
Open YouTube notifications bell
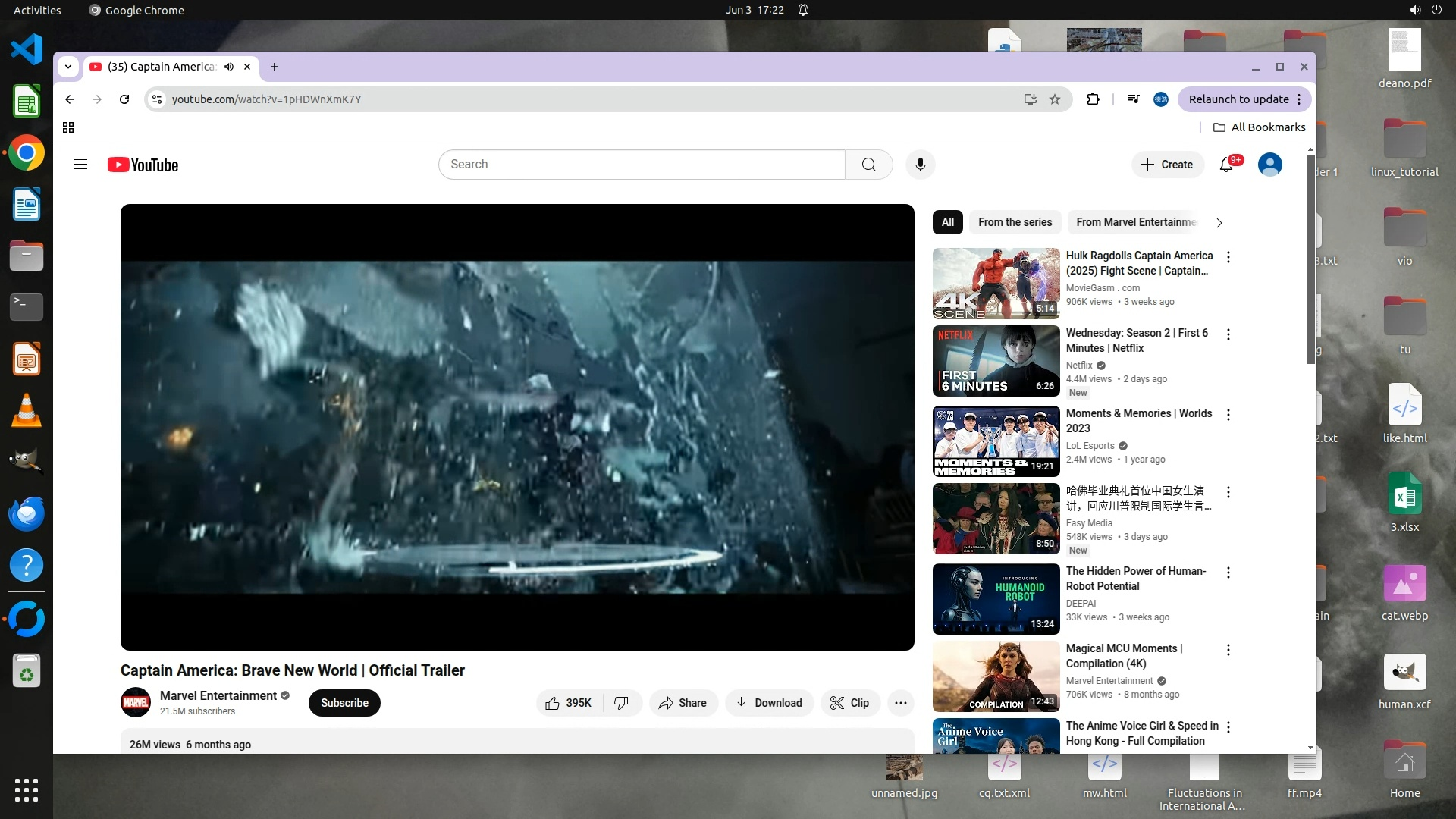pyautogui.click(x=1226, y=165)
